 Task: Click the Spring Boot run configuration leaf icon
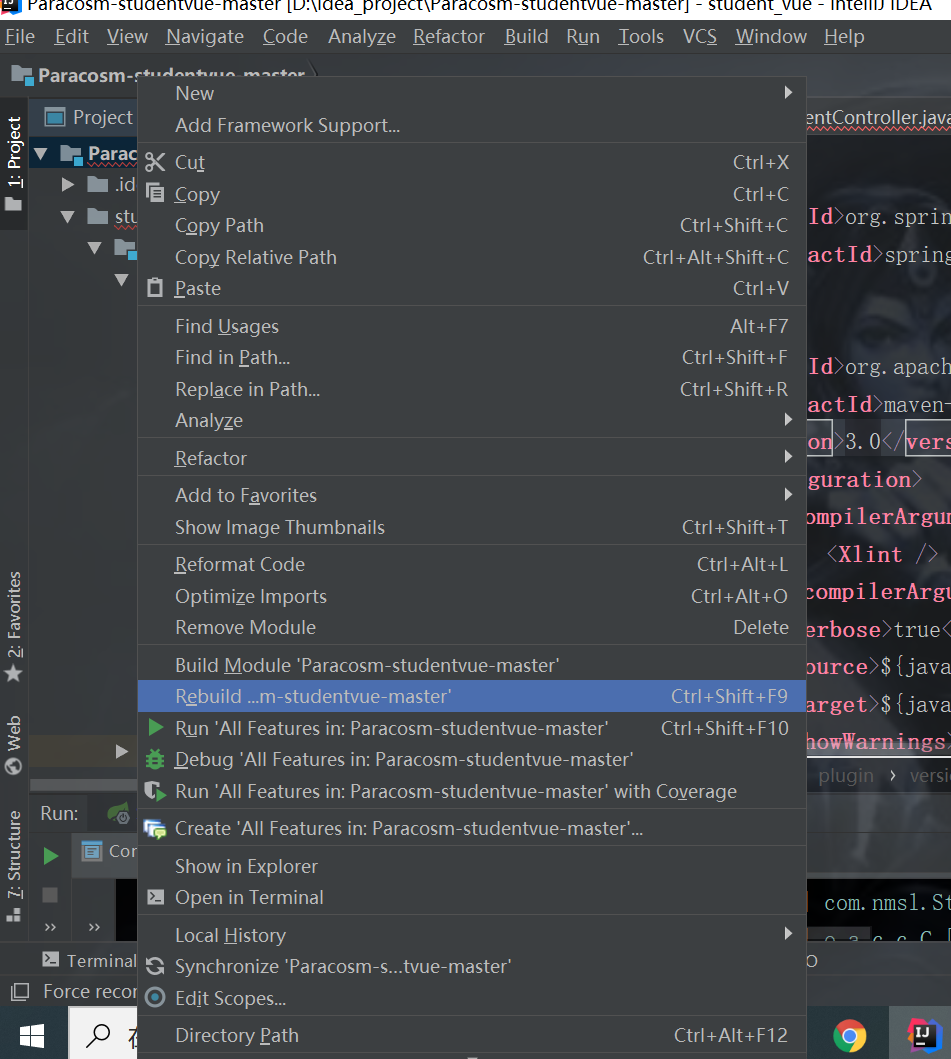[x=120, y=814]
